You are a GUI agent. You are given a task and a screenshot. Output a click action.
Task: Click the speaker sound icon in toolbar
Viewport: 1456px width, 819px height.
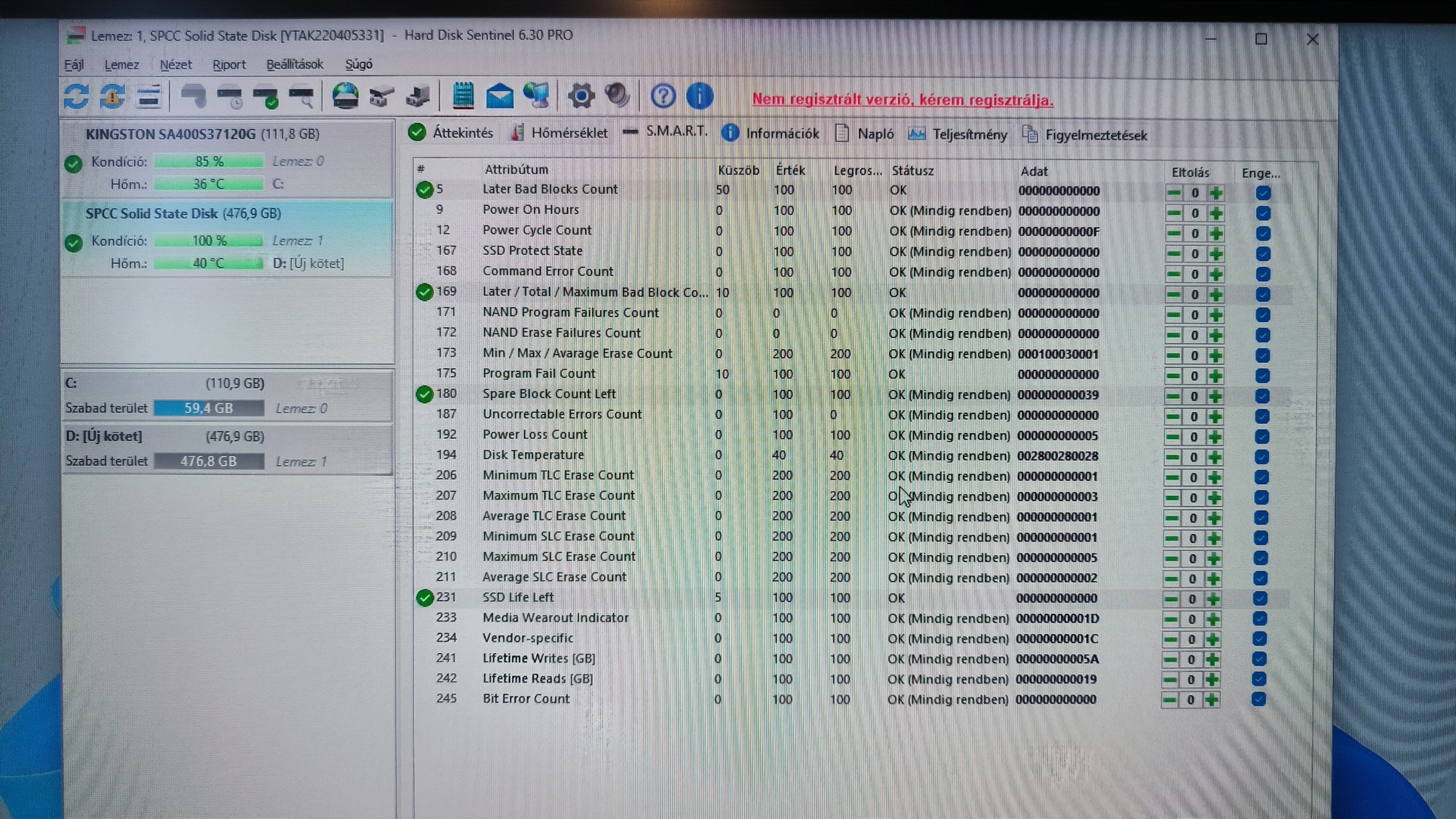[618, 96]
